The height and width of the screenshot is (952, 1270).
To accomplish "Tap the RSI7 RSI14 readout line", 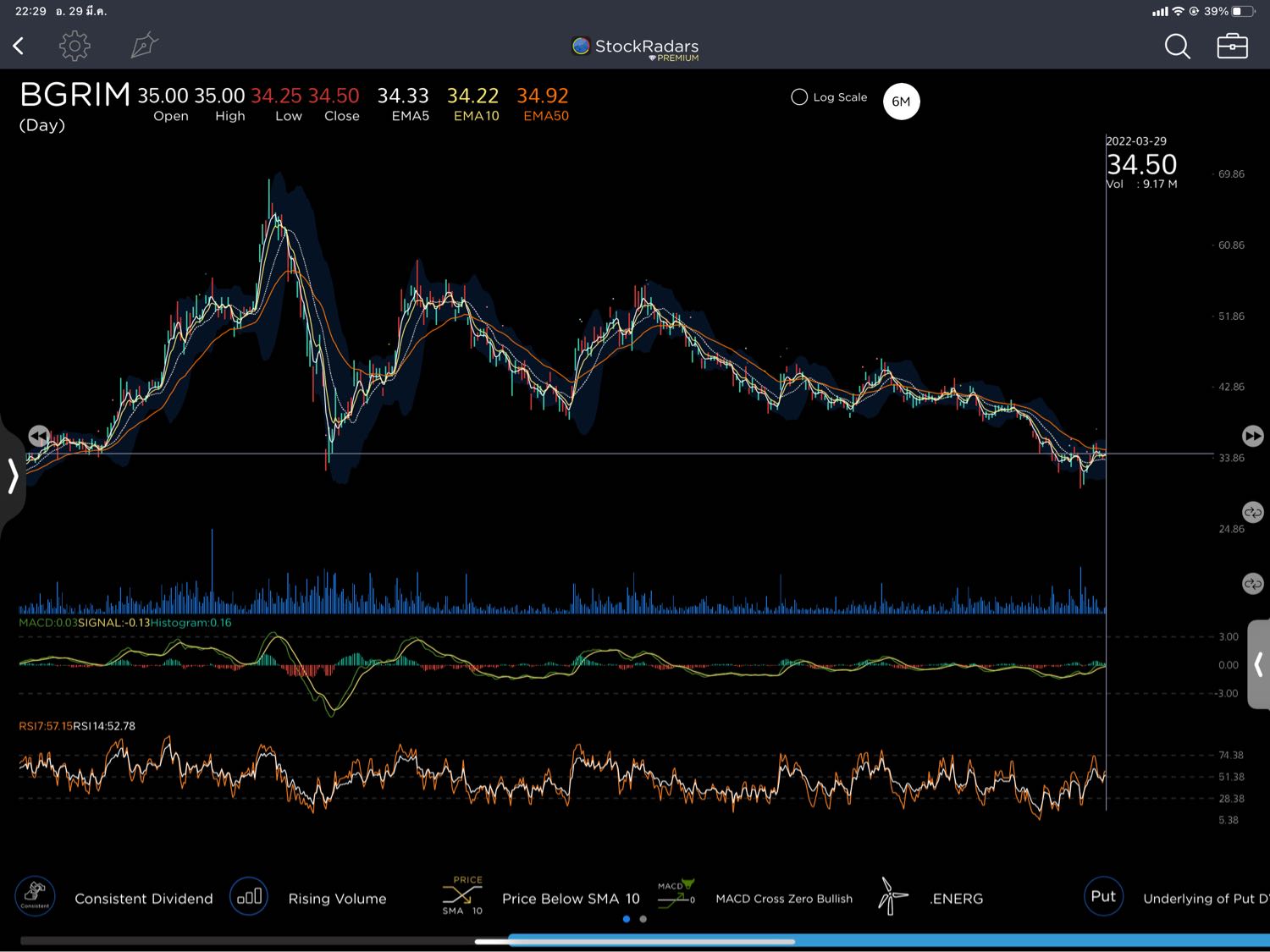I will click(x=77, y=726).
